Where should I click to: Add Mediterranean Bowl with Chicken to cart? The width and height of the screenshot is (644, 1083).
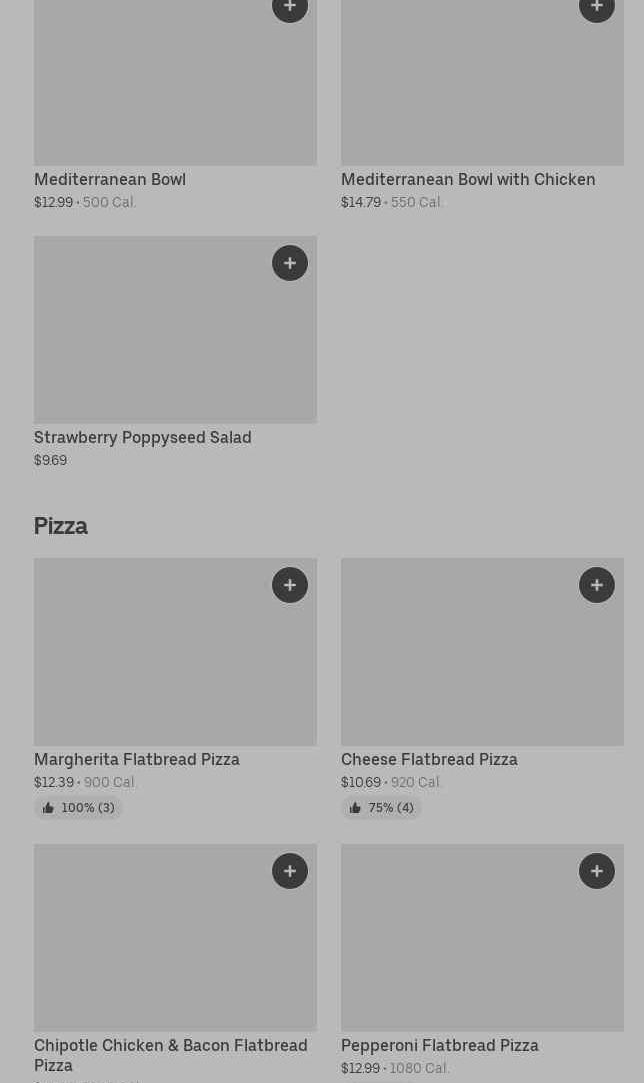point(597,8)
